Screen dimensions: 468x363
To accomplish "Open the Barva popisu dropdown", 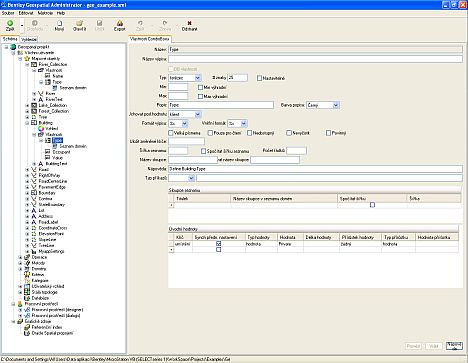I will (x=336, y=105).
